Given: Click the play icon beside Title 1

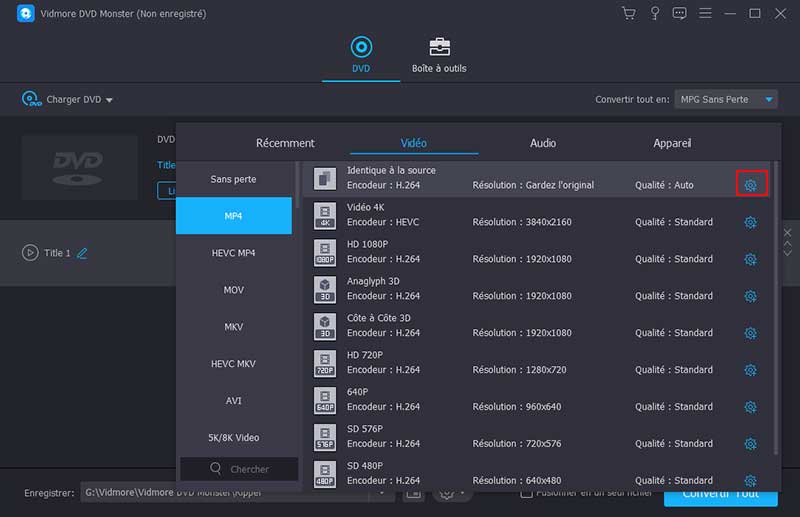Looking at the screenshot, I should coord(30,253).
